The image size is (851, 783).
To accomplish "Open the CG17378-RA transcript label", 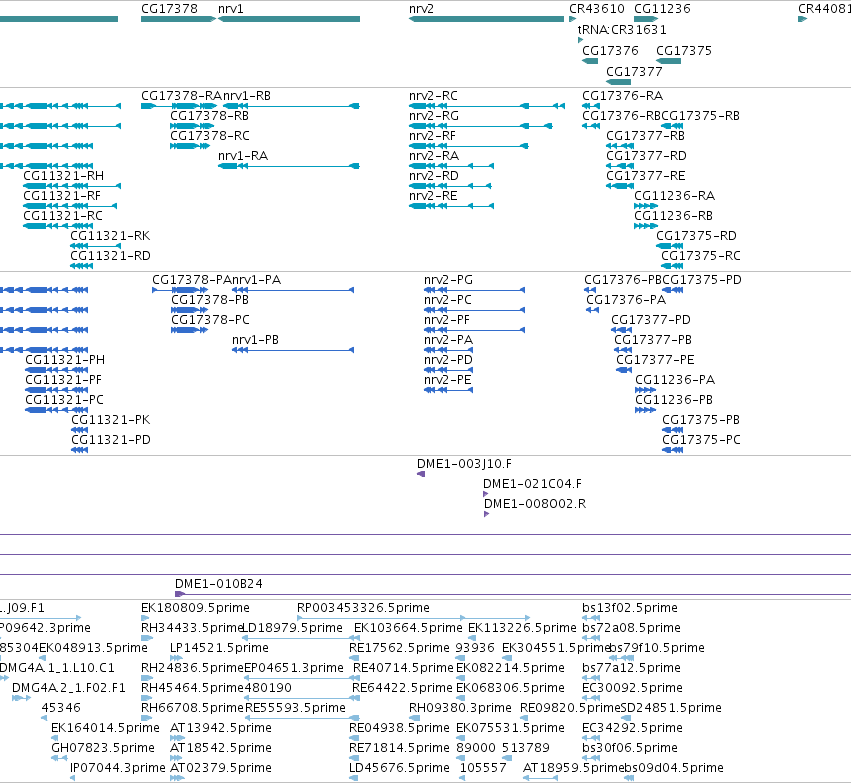I will pyautogui.click(x=181, y=96).
